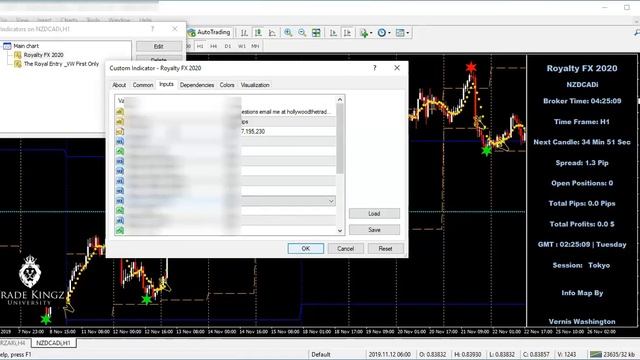Click the C: 0.83857 status bar value

coord(536,354)
